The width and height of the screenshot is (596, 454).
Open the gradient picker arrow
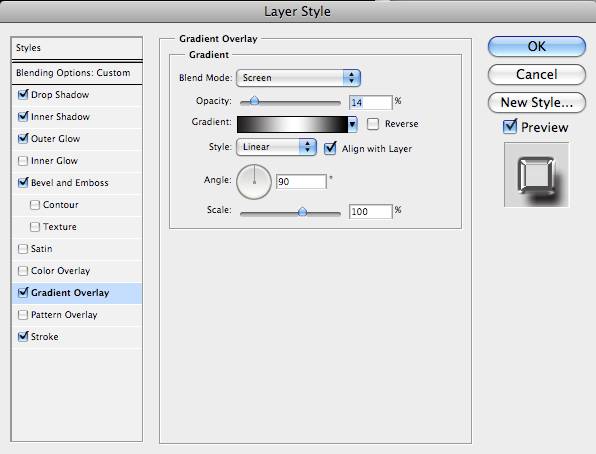pos(353,124)
